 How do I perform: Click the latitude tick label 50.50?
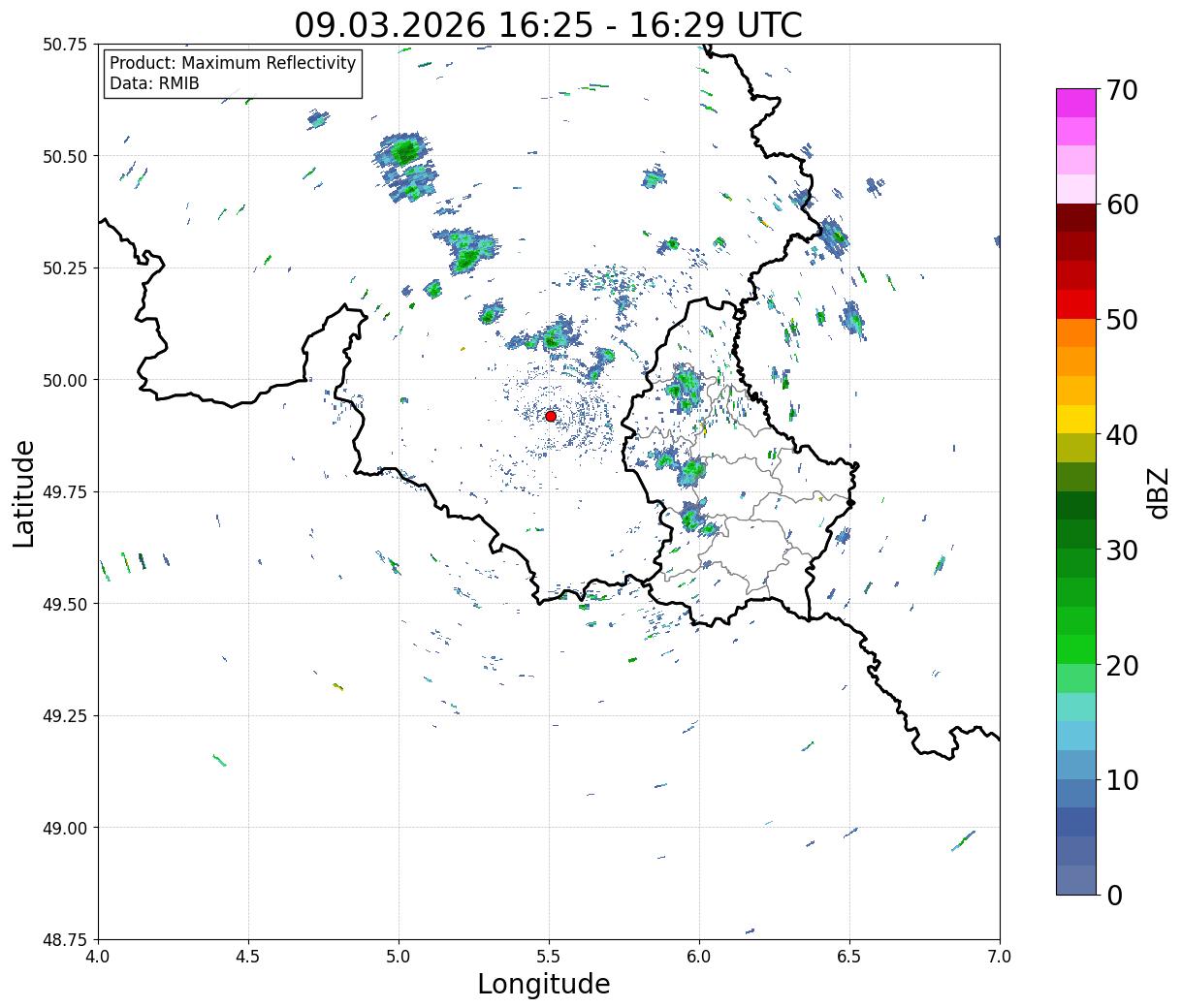pos(65,156)
